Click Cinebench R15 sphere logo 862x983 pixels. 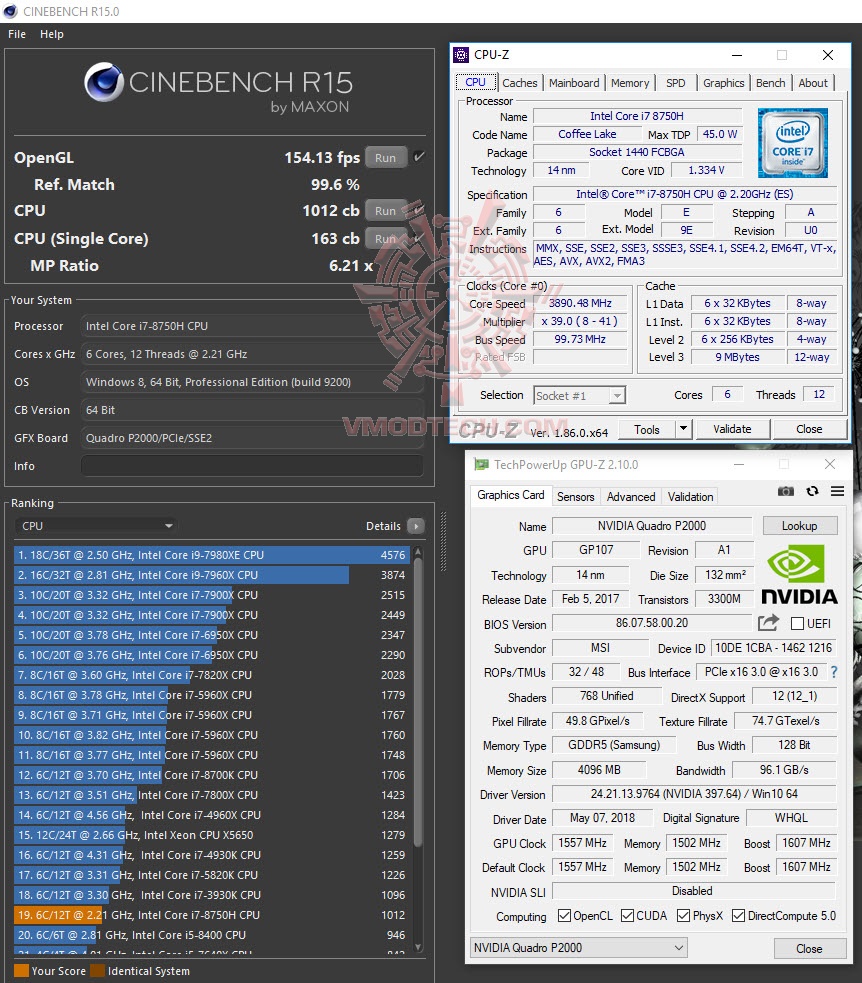103,82
